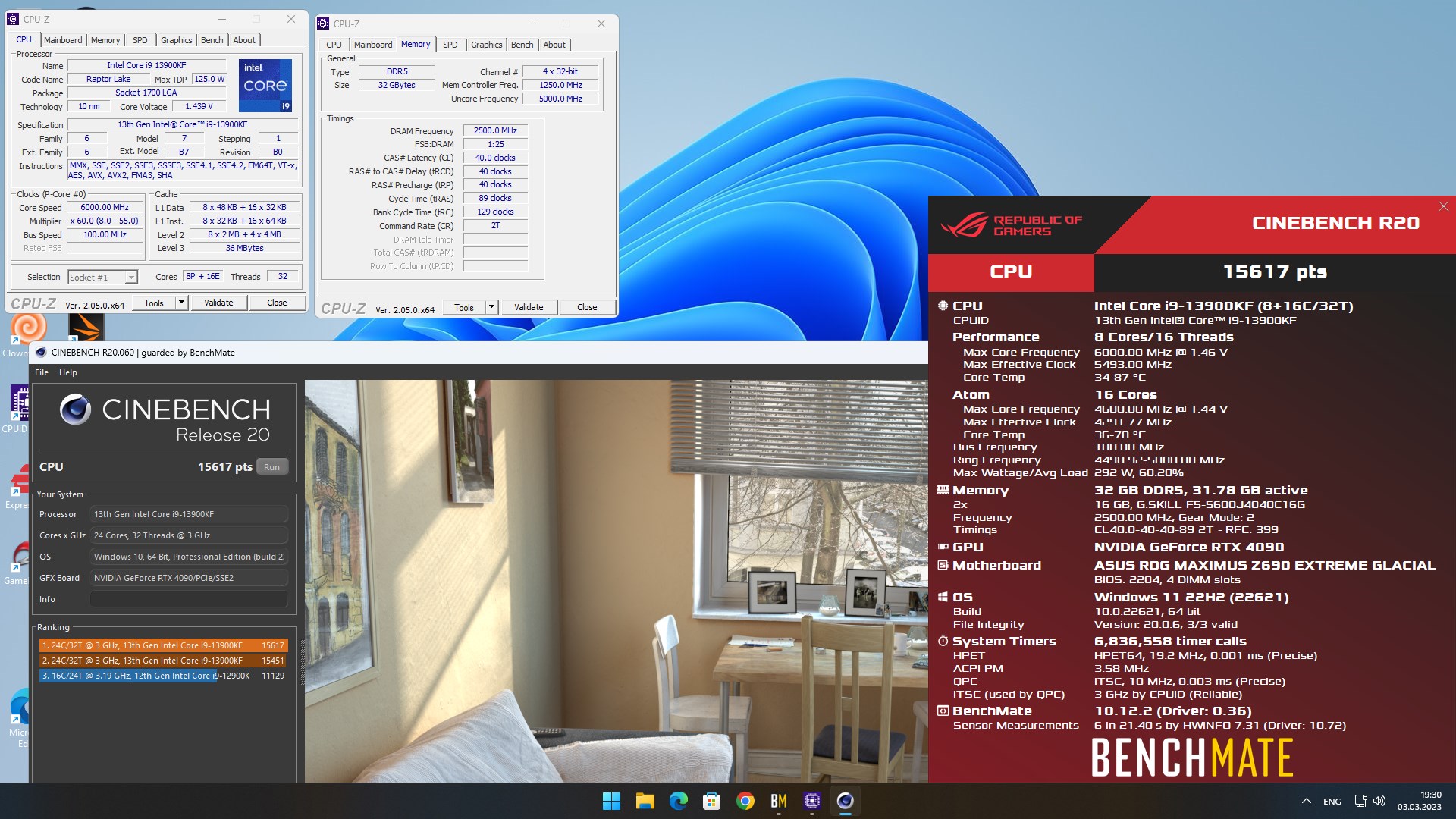Click Tools button in right CPU-Z window
The height and width of the screenshot is (819, 1456).
(x=464, y=307)
